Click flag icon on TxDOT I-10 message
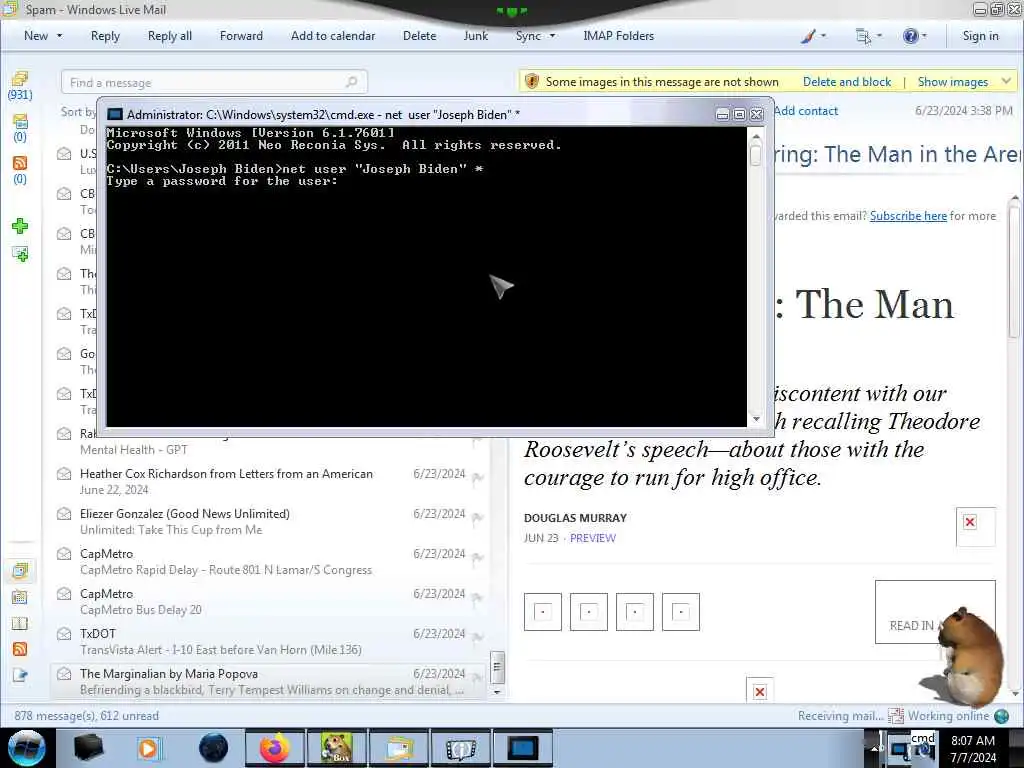This screenshot has height=768, width=1024. pyautogui.click(x=477, y=638)
